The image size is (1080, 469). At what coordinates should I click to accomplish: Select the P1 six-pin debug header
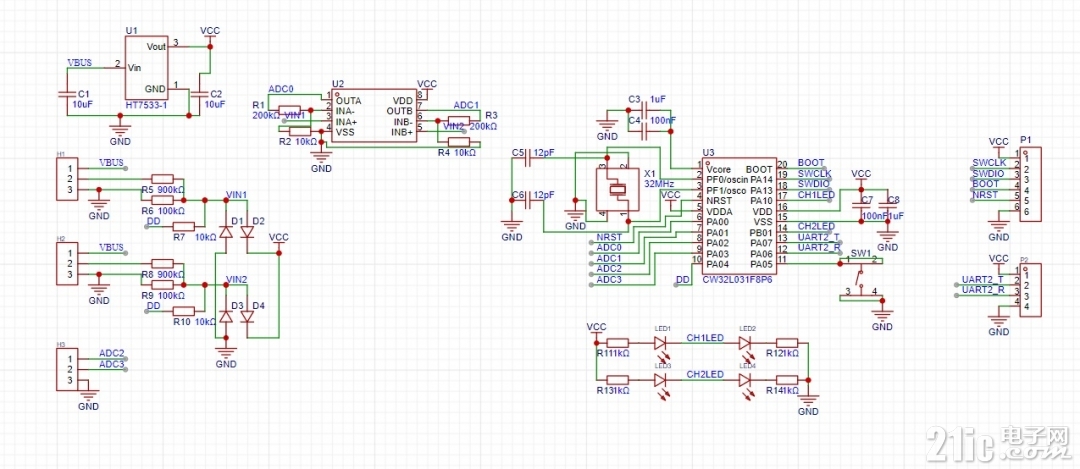(x=1030, y=184)
